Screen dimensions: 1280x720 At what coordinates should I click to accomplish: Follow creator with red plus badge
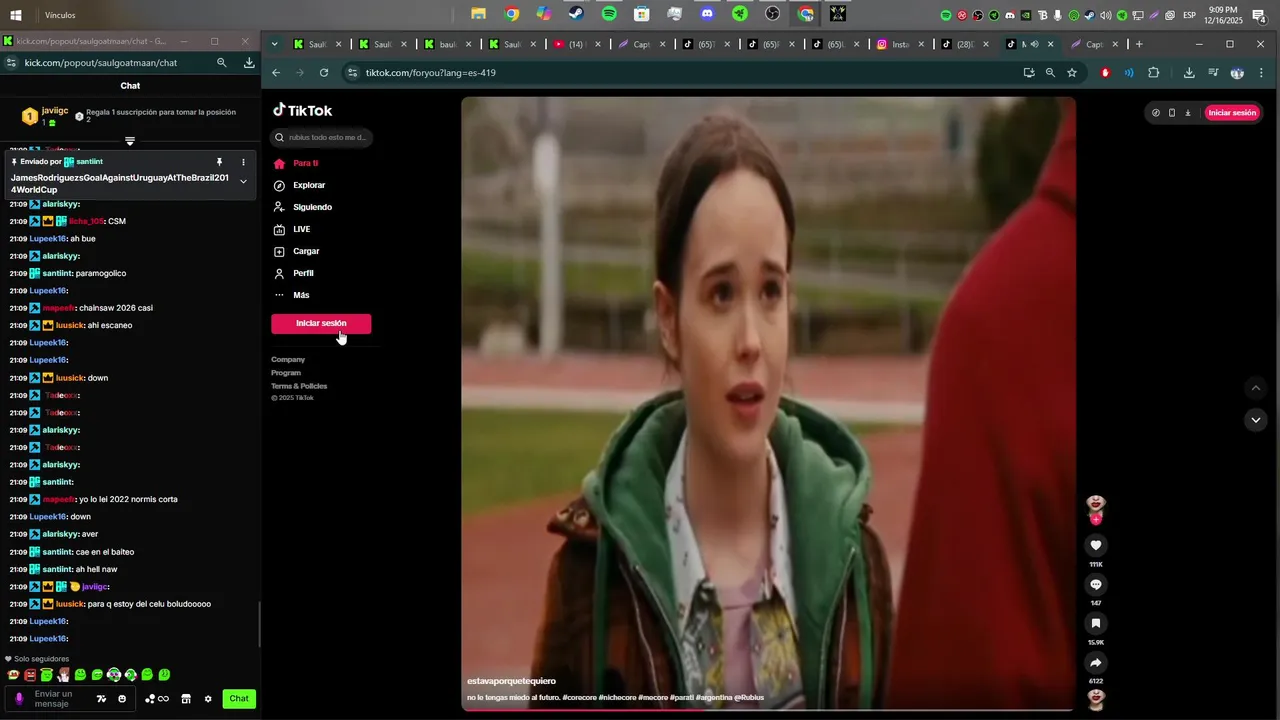click(1096, 519)
